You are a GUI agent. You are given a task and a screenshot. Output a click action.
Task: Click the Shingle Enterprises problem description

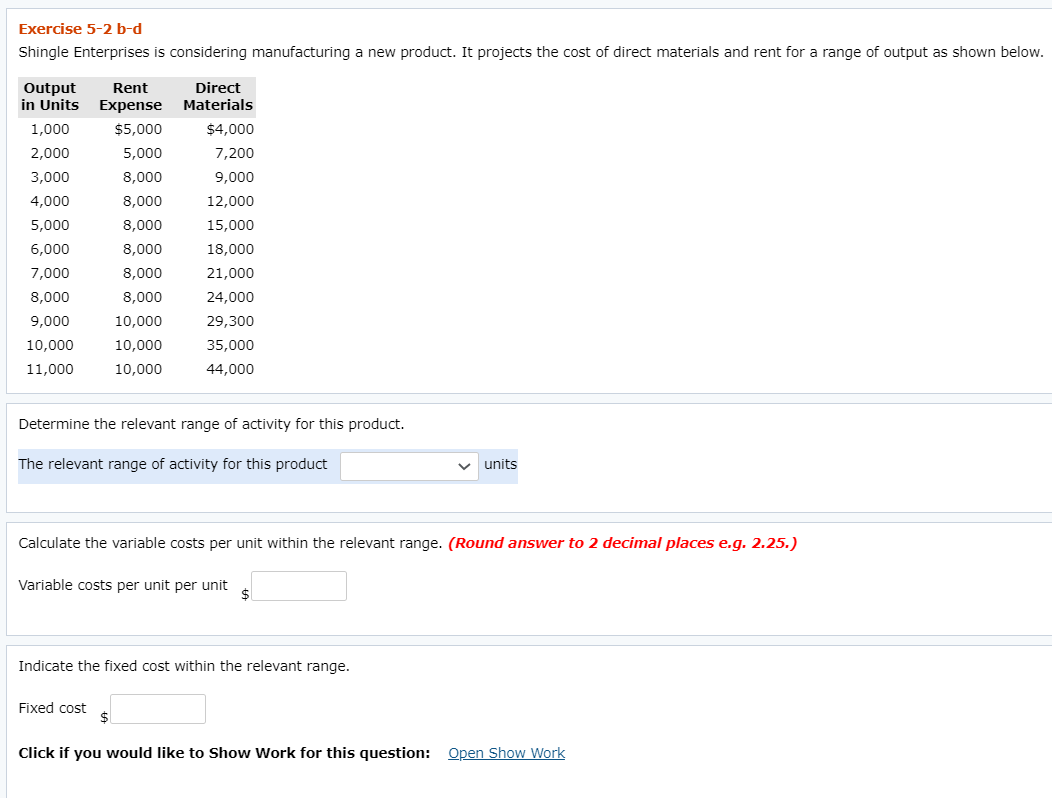click(531, 52)
